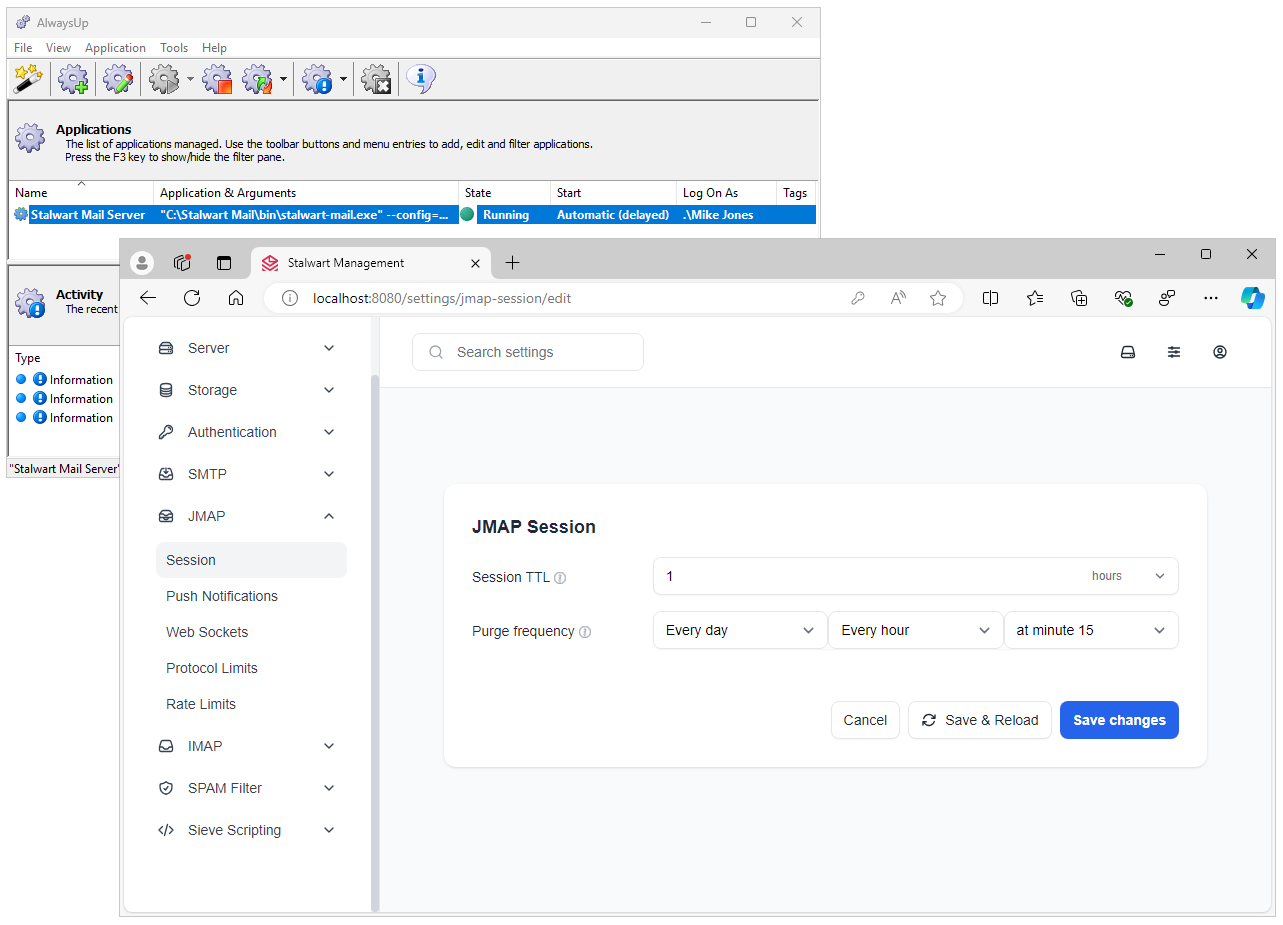
Task: Open the password key icon in address bar
Action: [x=858, y=298]
